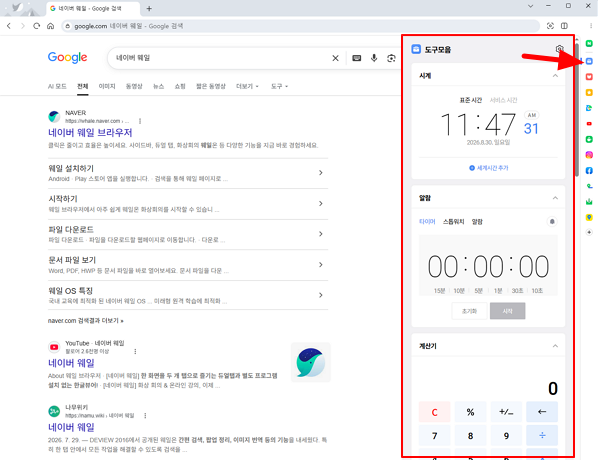
Task: Open toolbox settings gear icon
Action: pyautogui.click(x=559, y=49)
